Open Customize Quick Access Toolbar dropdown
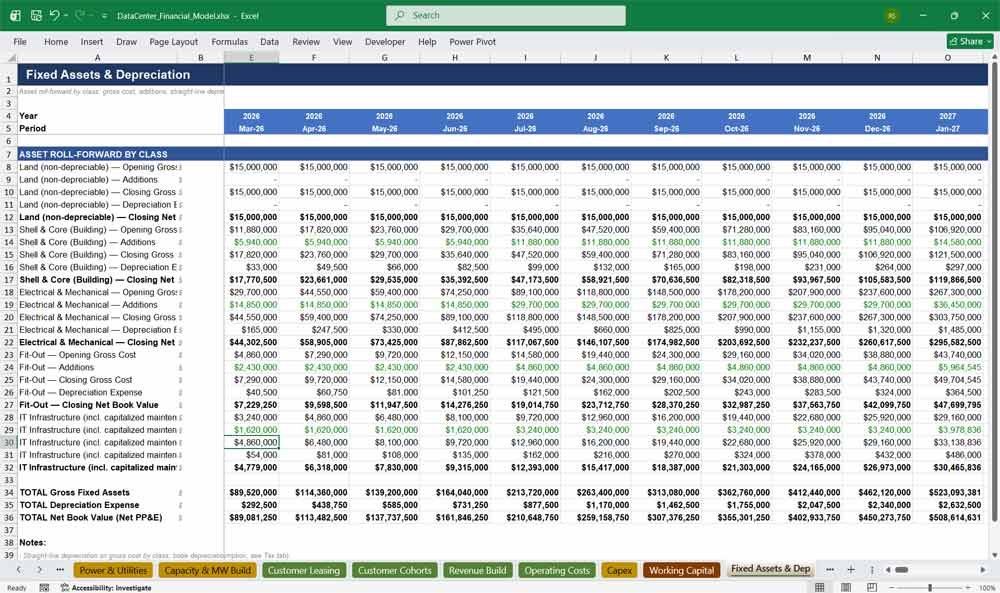This screenshot has height=593, width=1000. [x=104, y=16]
